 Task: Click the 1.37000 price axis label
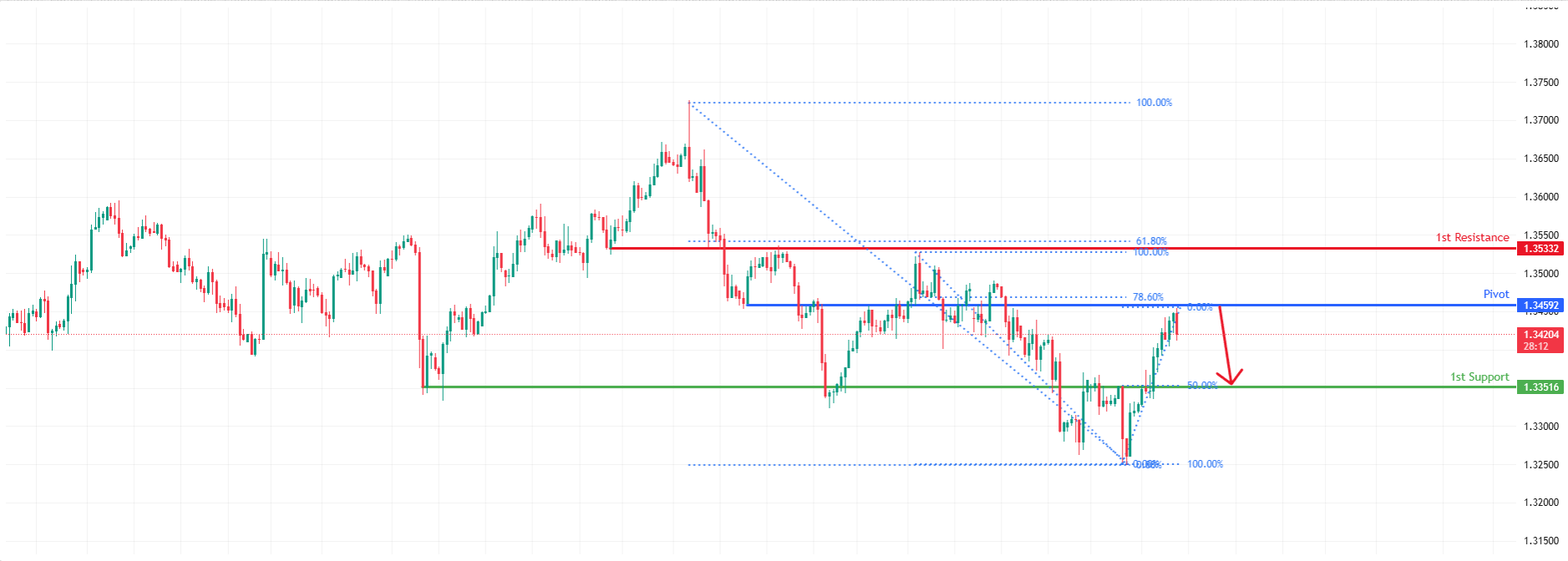[x=1540, y=120]
